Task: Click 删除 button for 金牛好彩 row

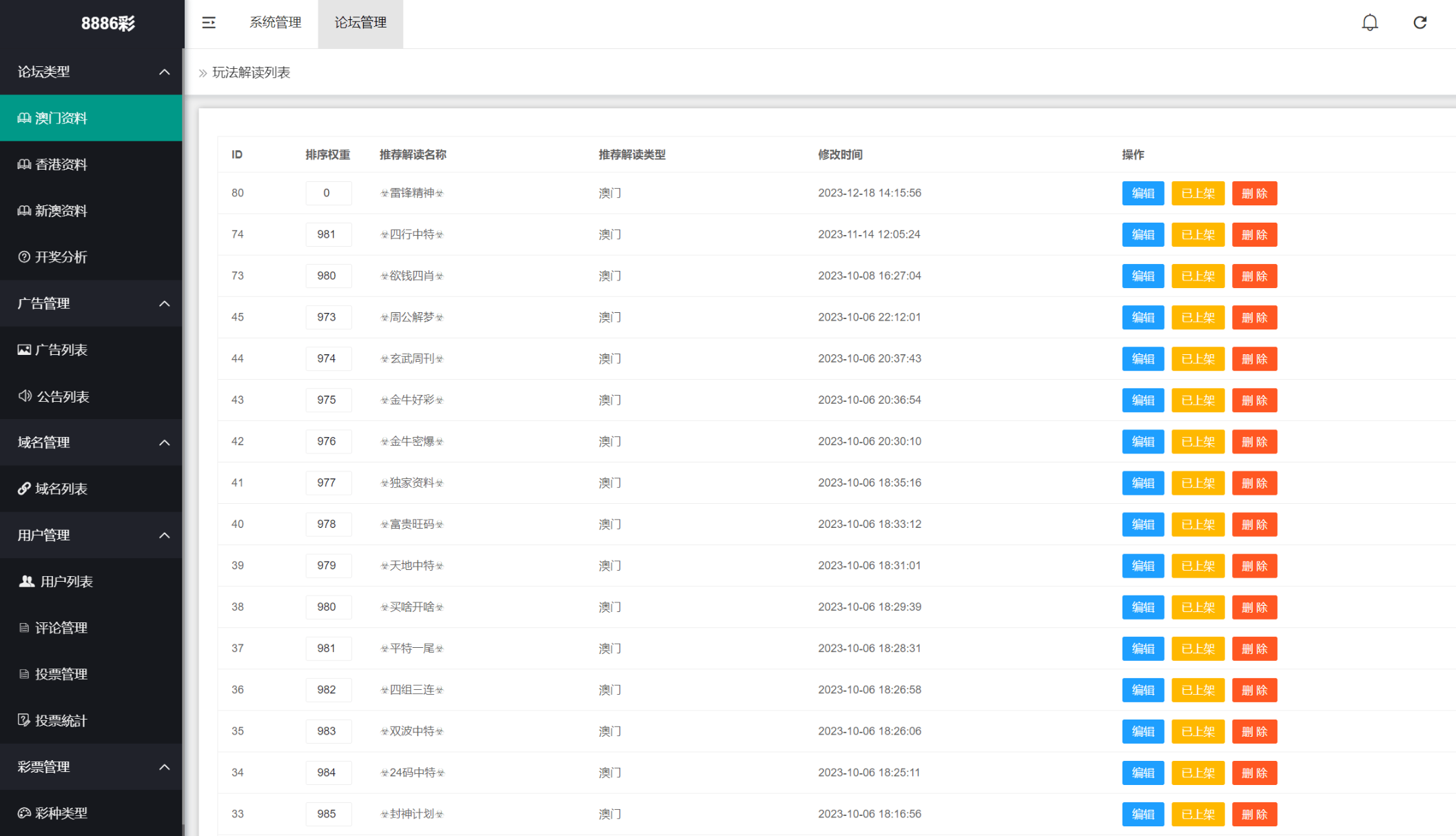Action: tap(1254, 400)
